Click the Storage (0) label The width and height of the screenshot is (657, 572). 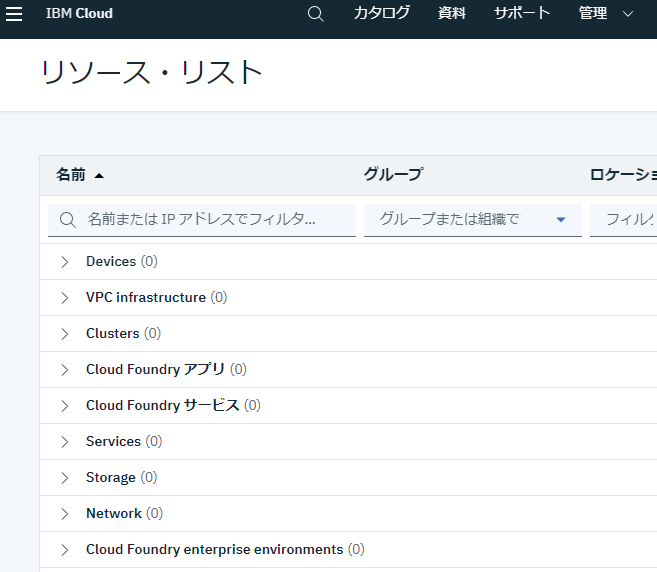point(122,478)
